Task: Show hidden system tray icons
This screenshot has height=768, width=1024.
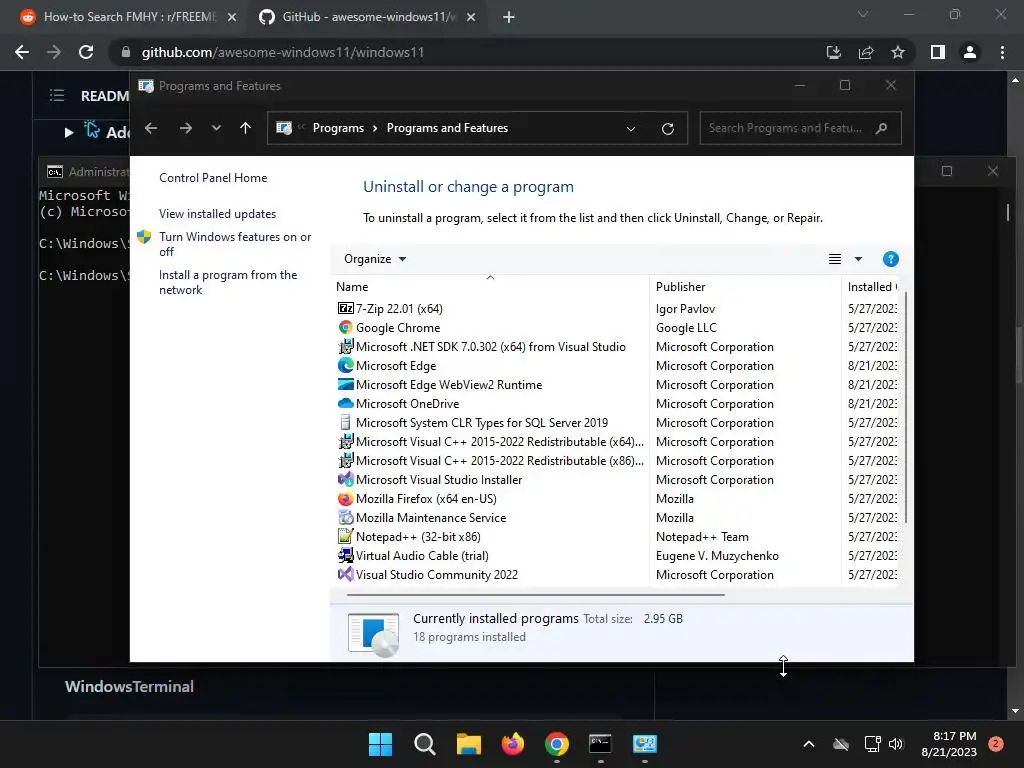Action: (808, 744)
